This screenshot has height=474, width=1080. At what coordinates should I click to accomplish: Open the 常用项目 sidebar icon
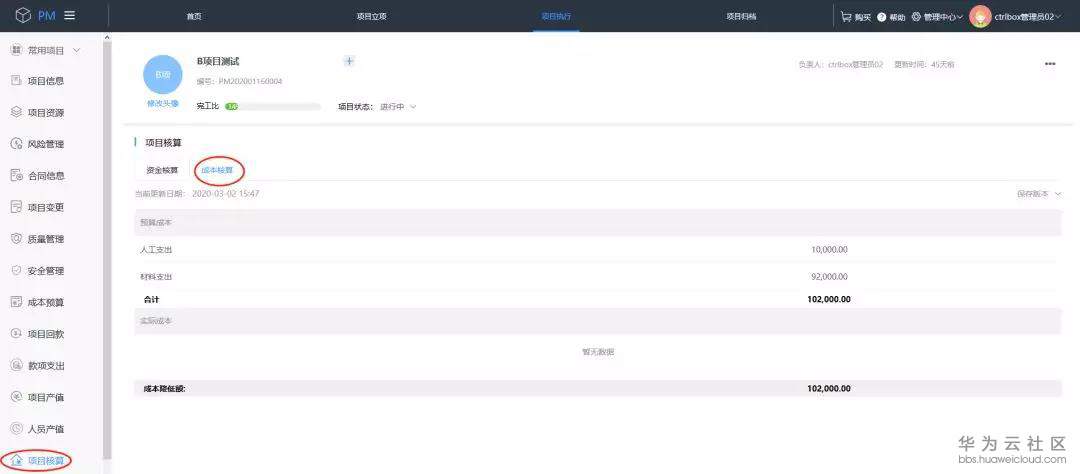click(17, 50)
